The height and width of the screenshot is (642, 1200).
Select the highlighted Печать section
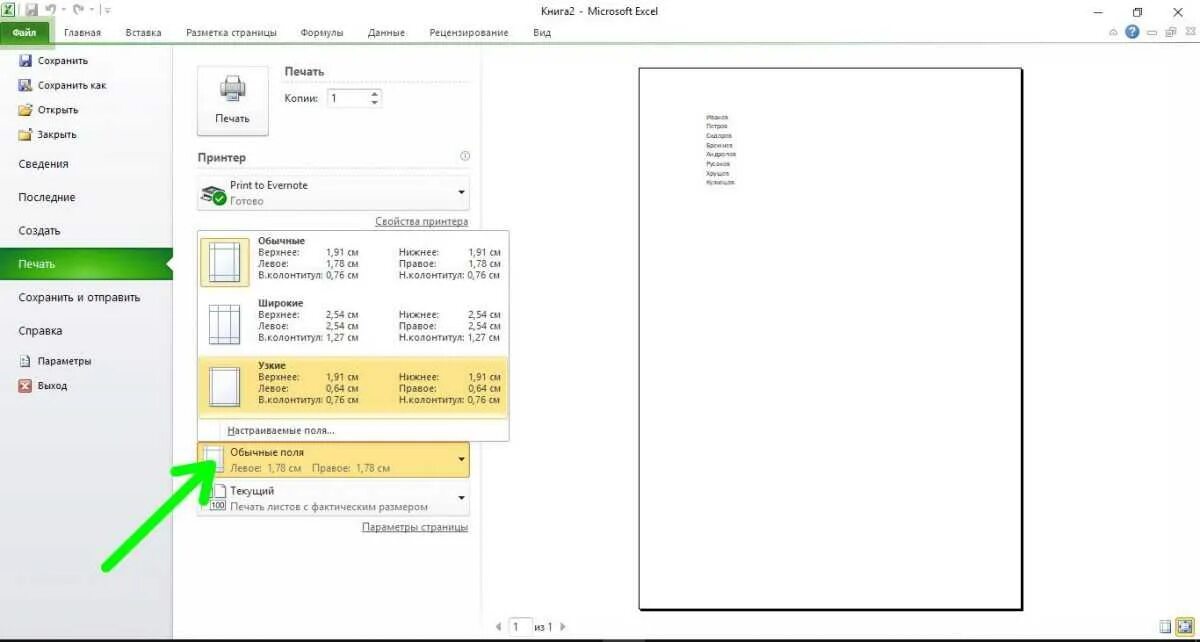(x=86, y=264)
